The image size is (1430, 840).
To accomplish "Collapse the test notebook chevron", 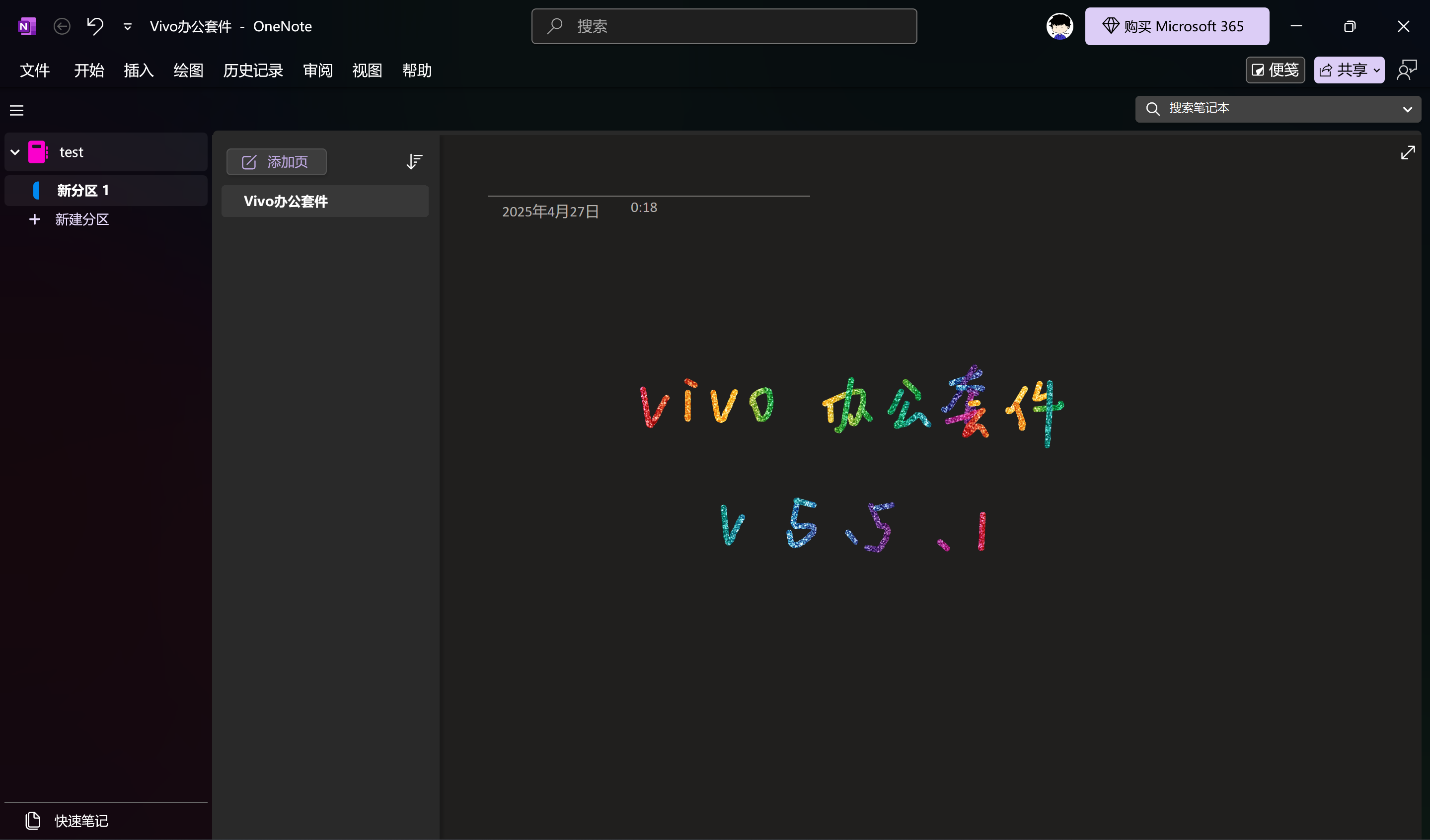I will pos(15,152).
